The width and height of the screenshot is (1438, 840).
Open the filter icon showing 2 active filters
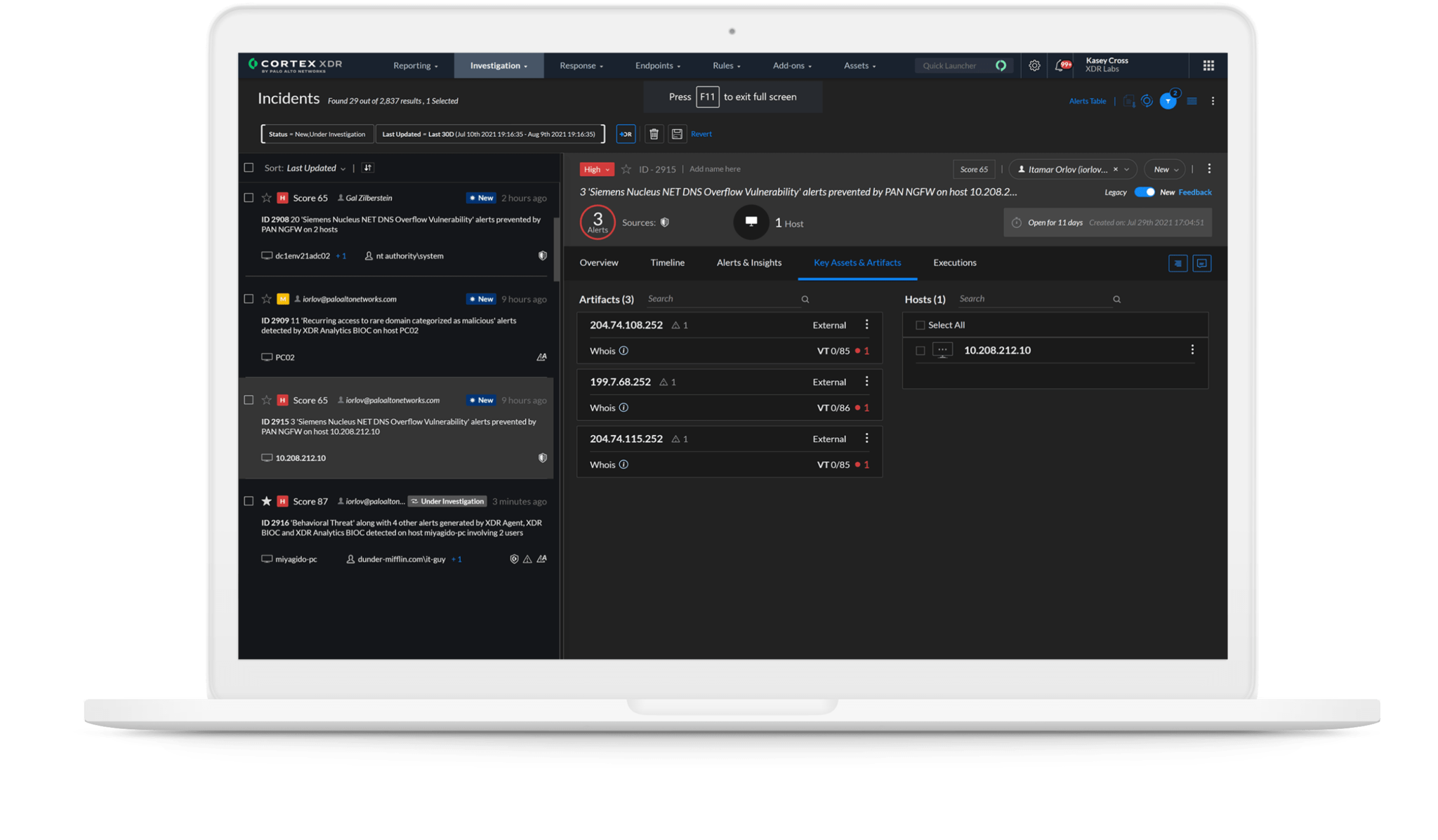click(1168, 100)
